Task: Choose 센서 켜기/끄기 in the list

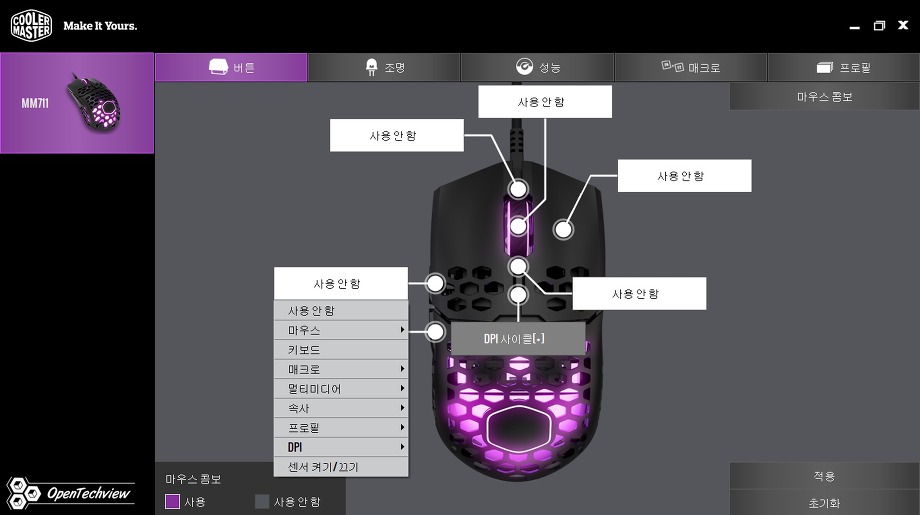Action: (x=341, y=467)
